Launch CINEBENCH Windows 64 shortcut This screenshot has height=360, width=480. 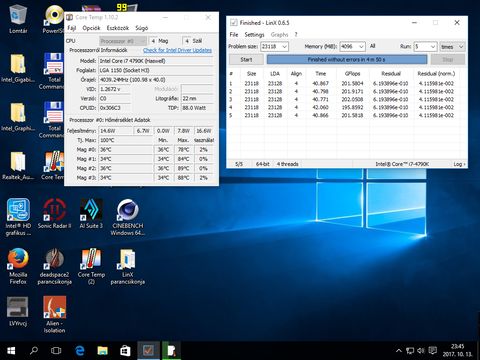pos(128,217)
